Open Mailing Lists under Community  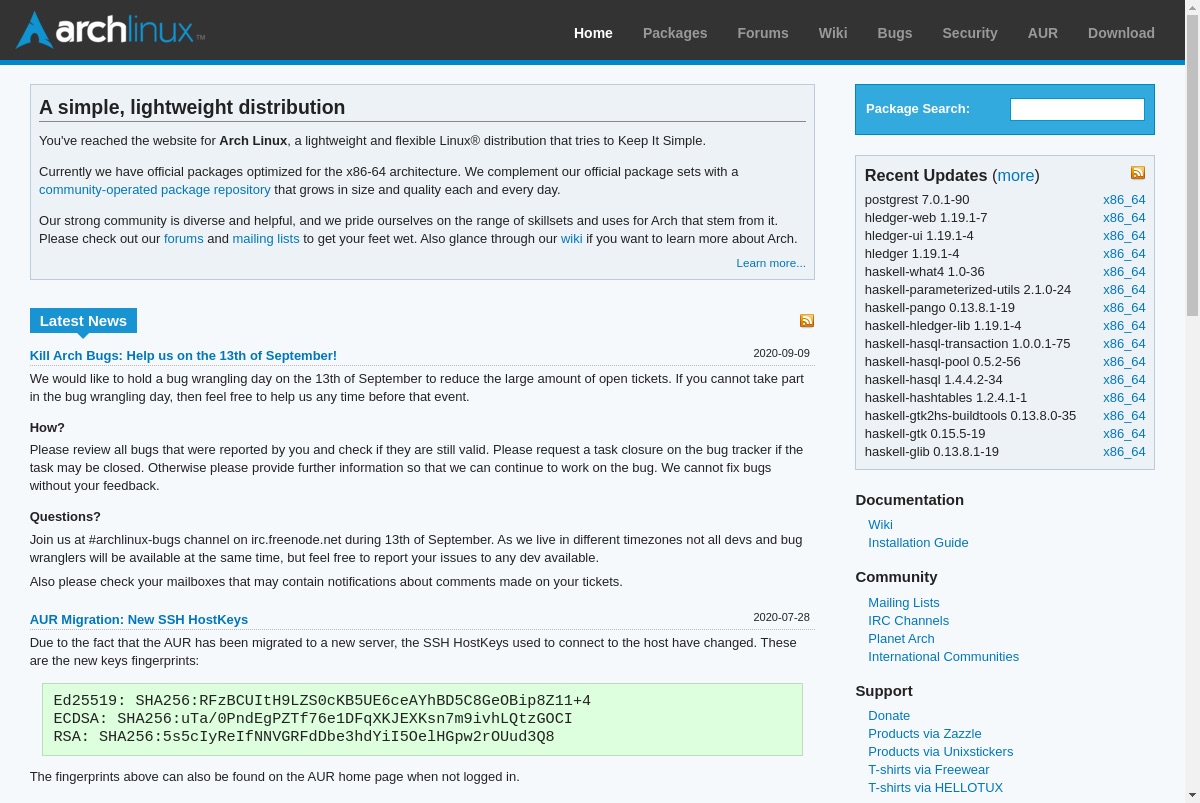click(904, 603)
